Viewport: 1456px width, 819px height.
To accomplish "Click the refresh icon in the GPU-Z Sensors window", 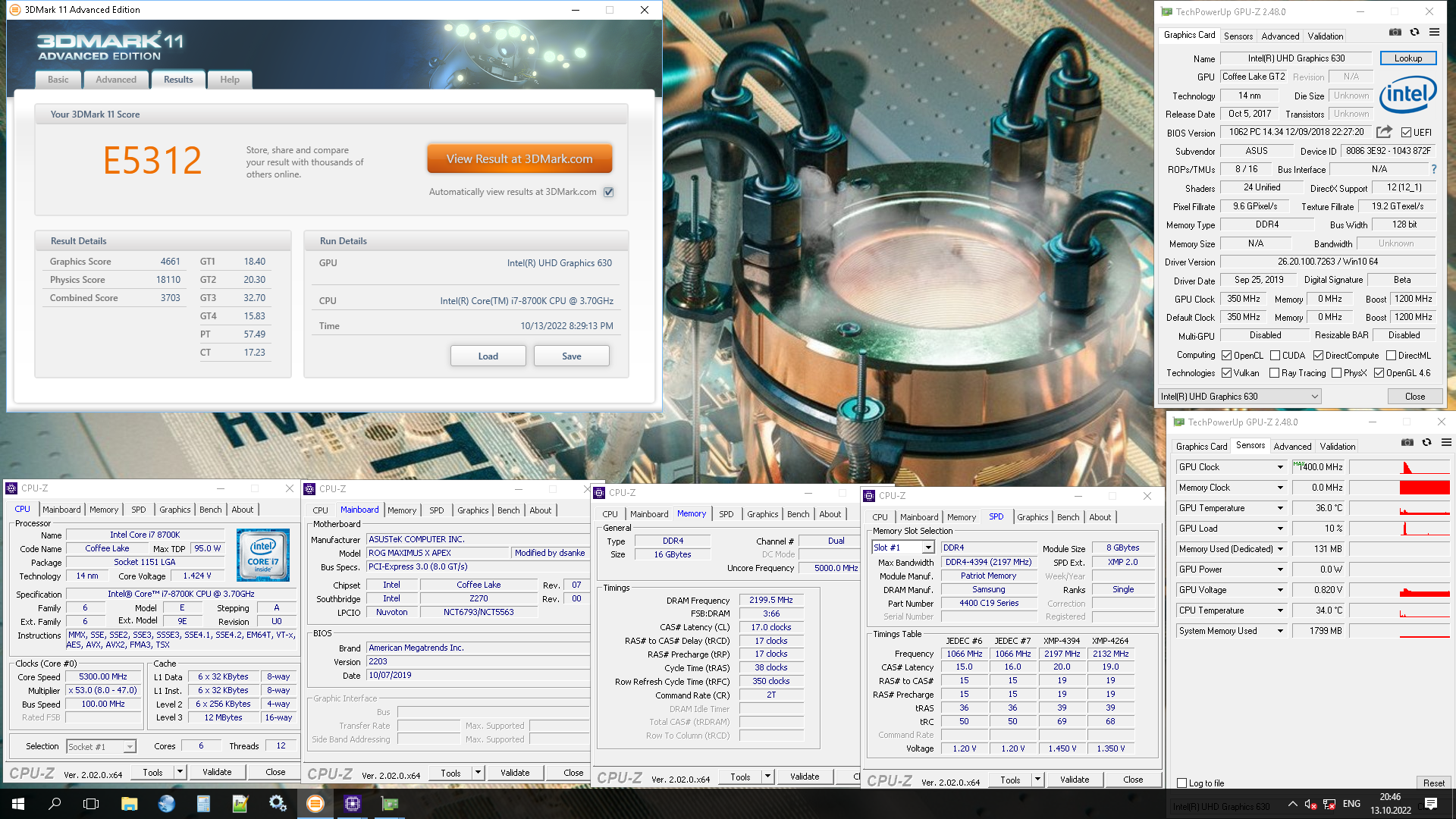I will 1426,443.
